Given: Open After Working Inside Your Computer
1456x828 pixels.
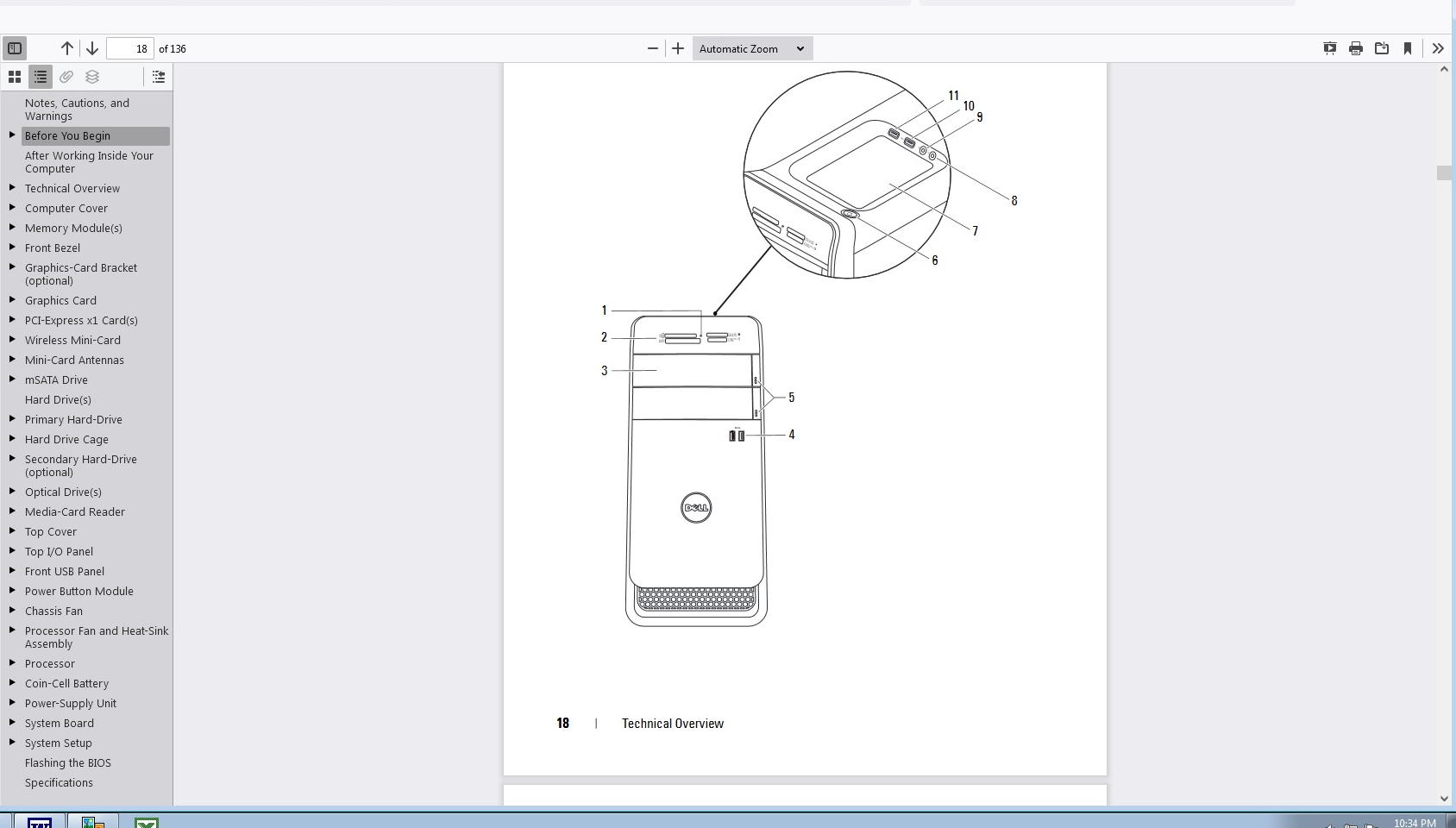Looking at the screenshot, I should [x=89, y=162].
